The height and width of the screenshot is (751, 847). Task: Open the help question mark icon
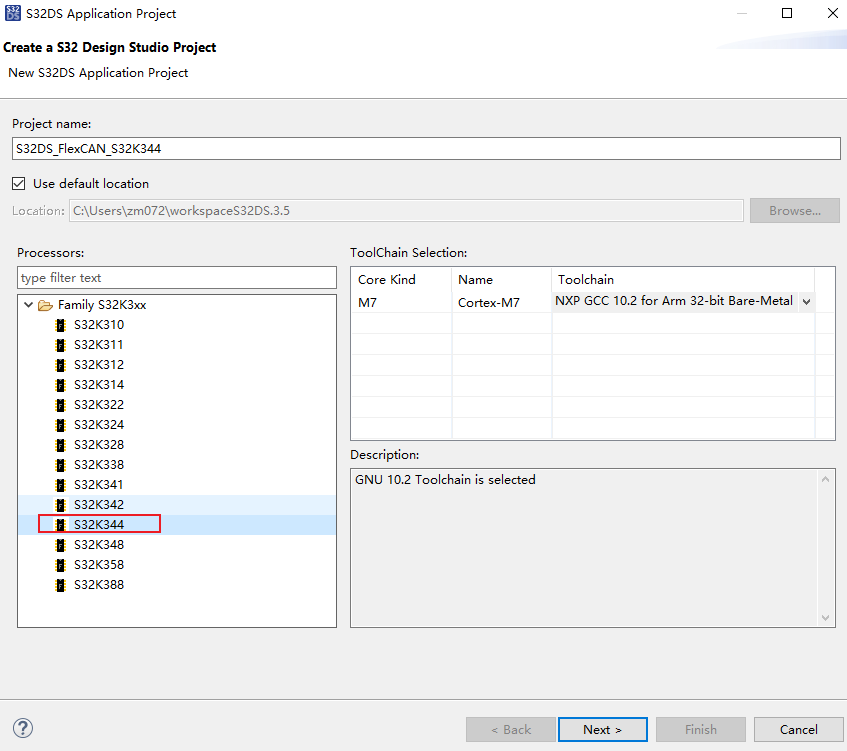23,728
